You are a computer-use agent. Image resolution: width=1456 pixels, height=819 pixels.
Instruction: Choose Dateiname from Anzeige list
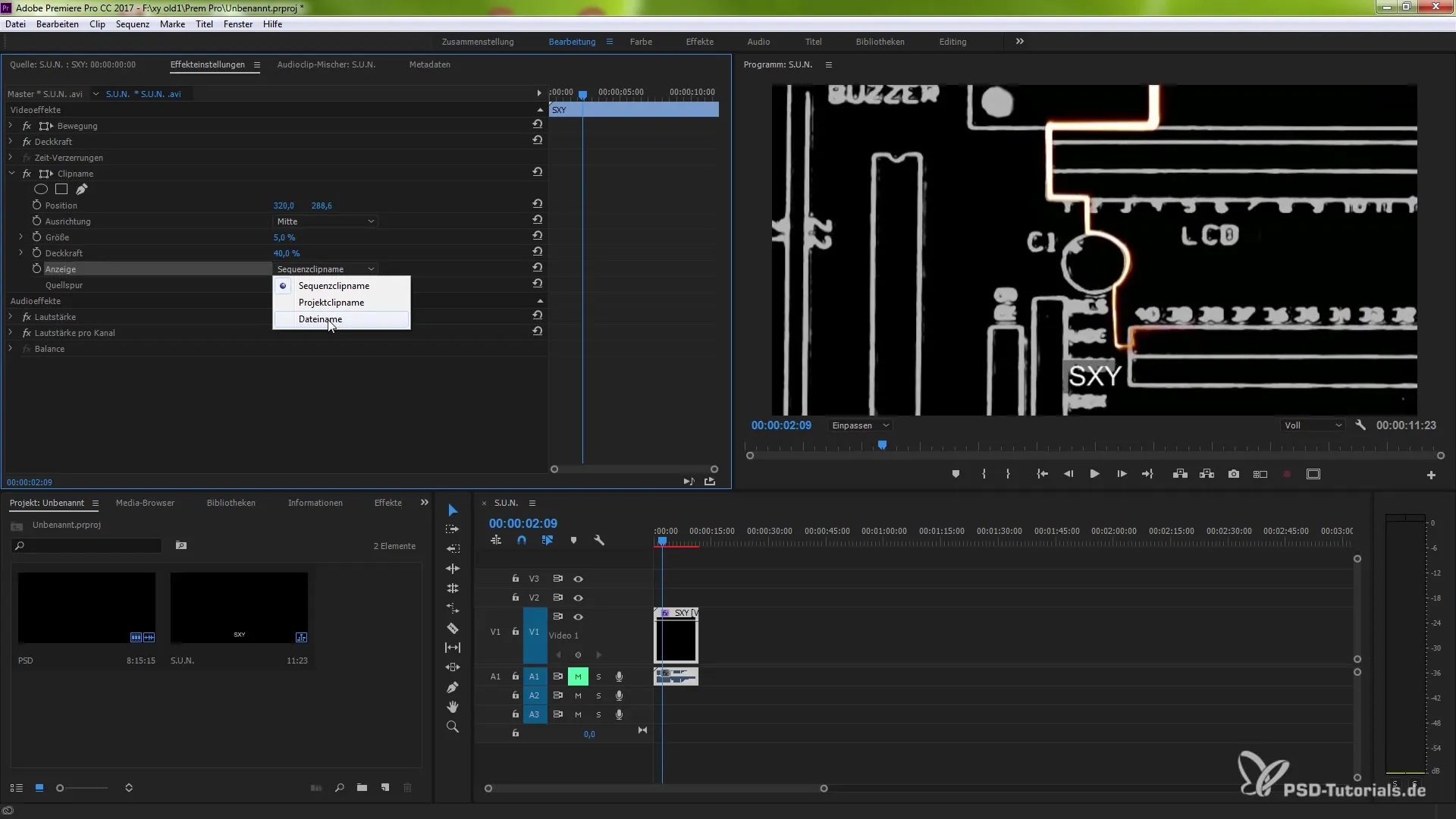click(341, 319)
